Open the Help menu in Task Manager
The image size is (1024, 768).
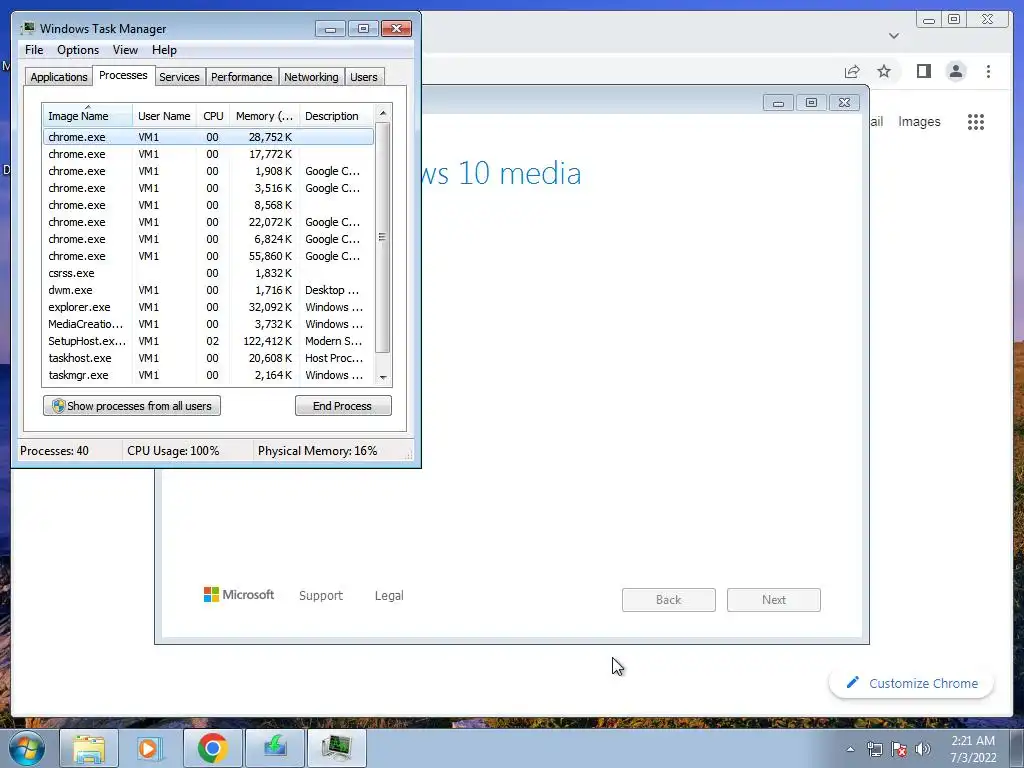pyautogui.click(x=164, y=50)
